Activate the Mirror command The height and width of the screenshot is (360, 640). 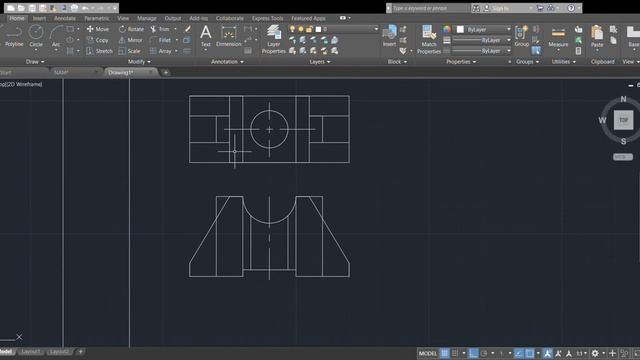[130, 40]
